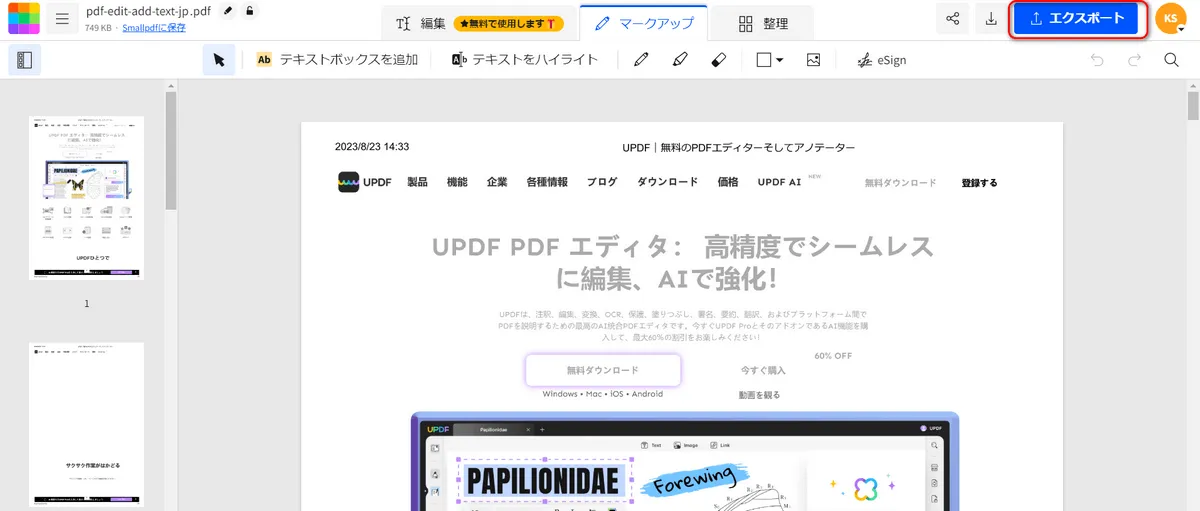Select the eraser tool
The image size is (1200, 511).
click(717, 60)
